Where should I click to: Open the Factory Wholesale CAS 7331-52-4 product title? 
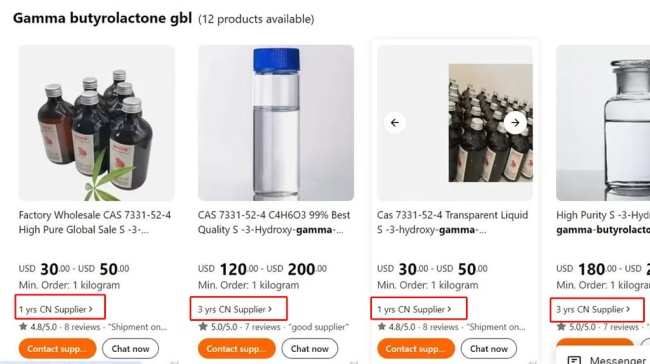tap(95, 222)
